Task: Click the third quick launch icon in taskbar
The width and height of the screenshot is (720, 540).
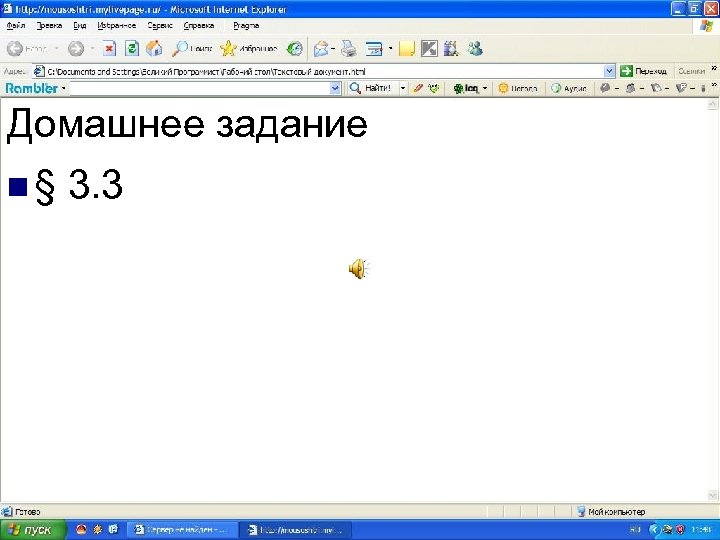Action: [x=113, y=529]
